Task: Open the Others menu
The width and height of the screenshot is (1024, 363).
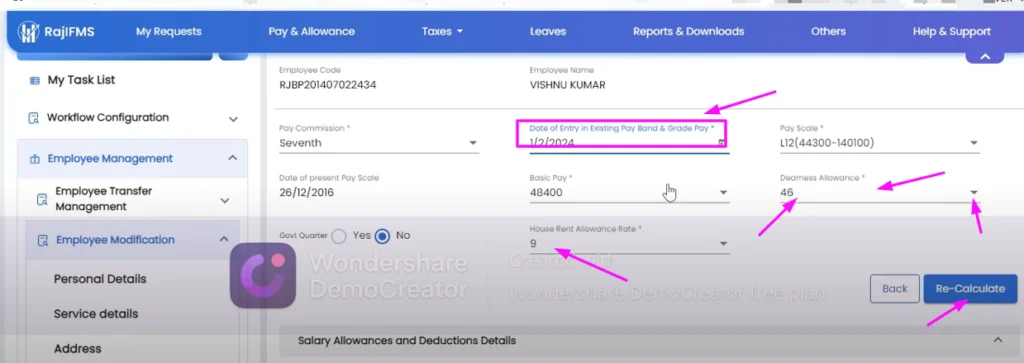Action: (828, 31)
